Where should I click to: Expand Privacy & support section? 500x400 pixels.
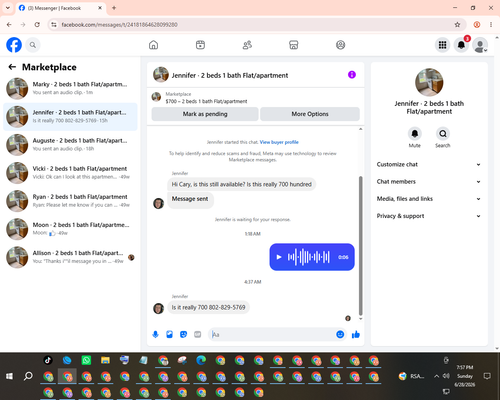point(429,216)
